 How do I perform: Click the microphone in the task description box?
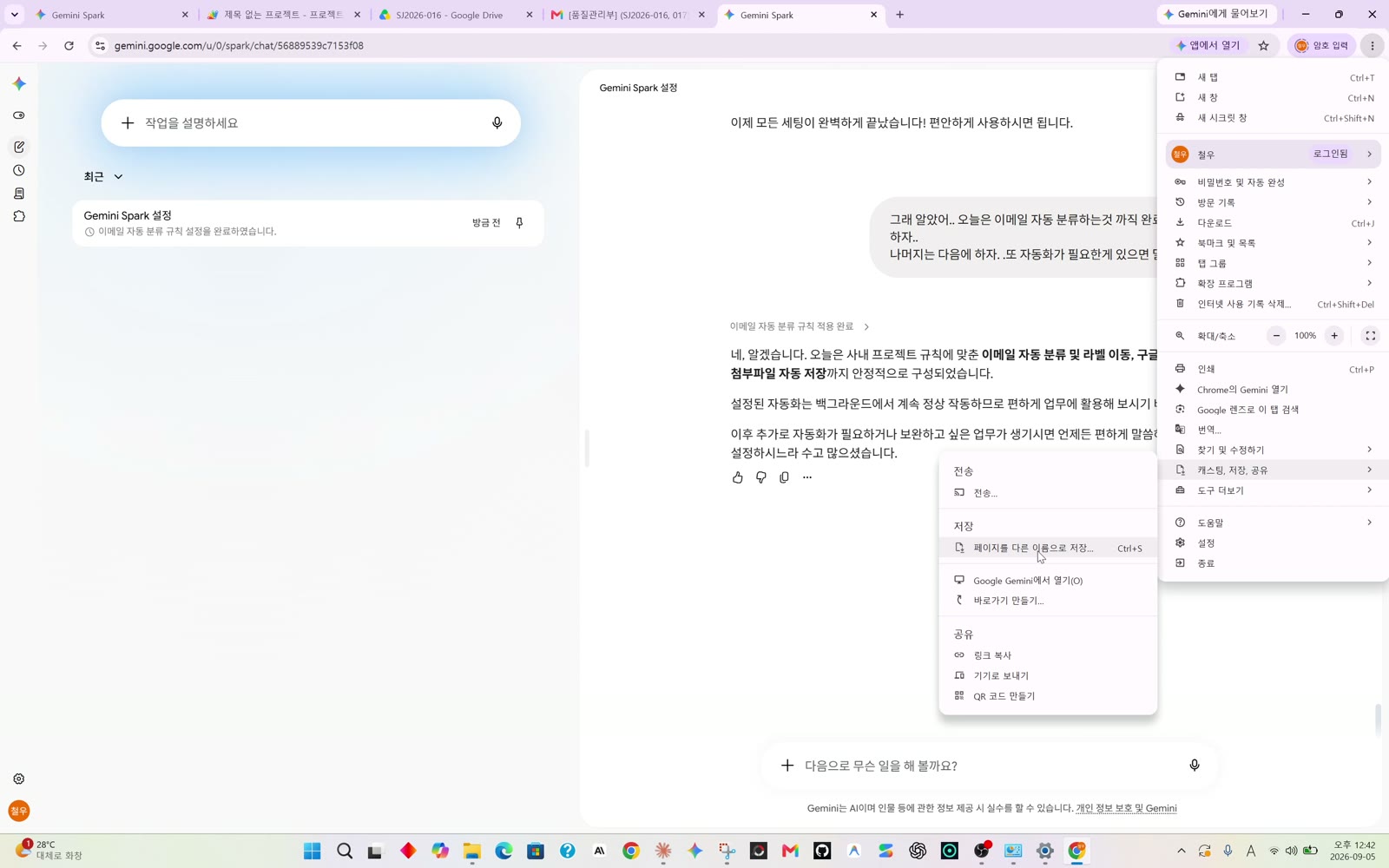coord(497,123)
